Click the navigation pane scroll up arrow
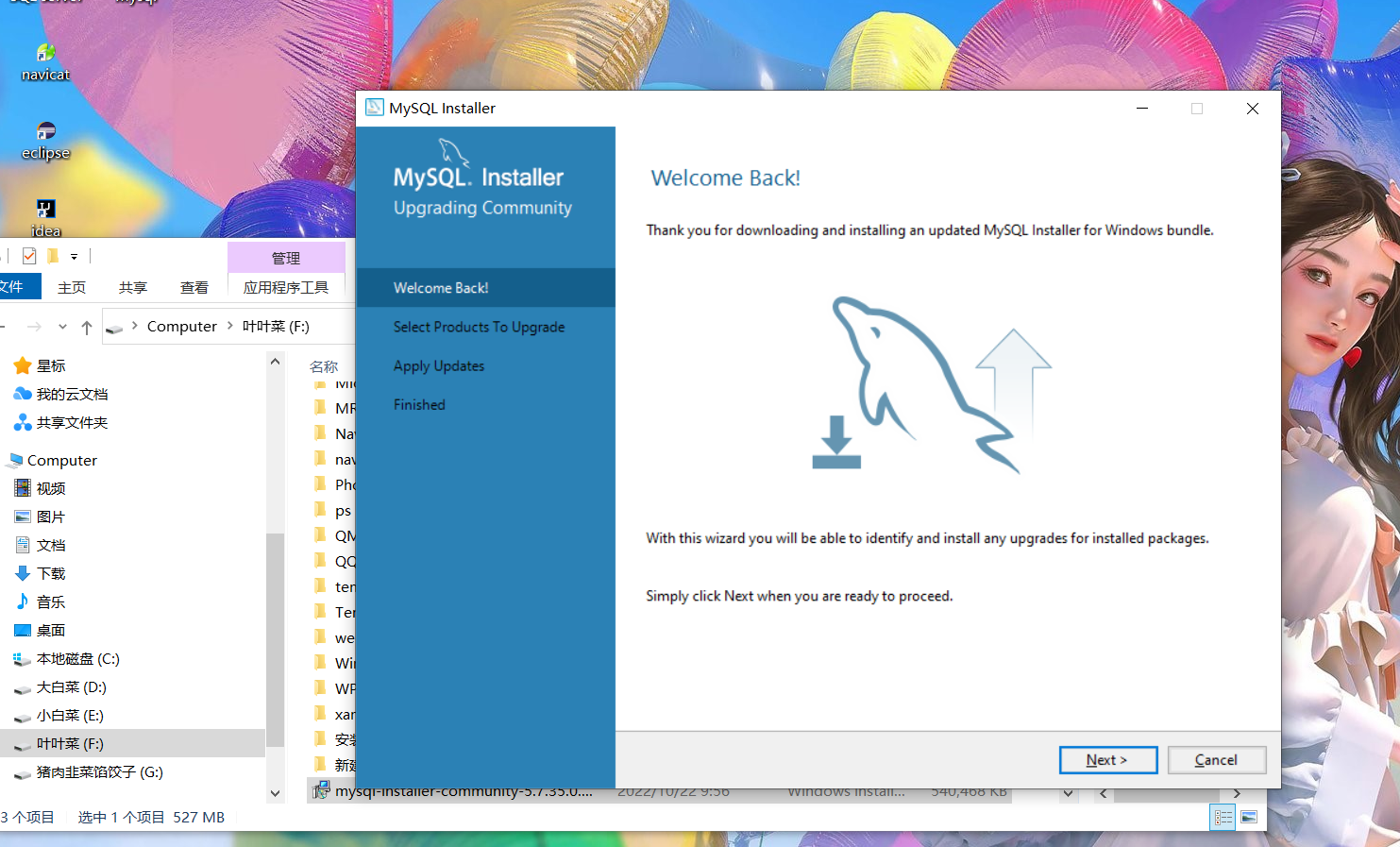This screenshot has width=1400, height=847. tap(276, 362)
